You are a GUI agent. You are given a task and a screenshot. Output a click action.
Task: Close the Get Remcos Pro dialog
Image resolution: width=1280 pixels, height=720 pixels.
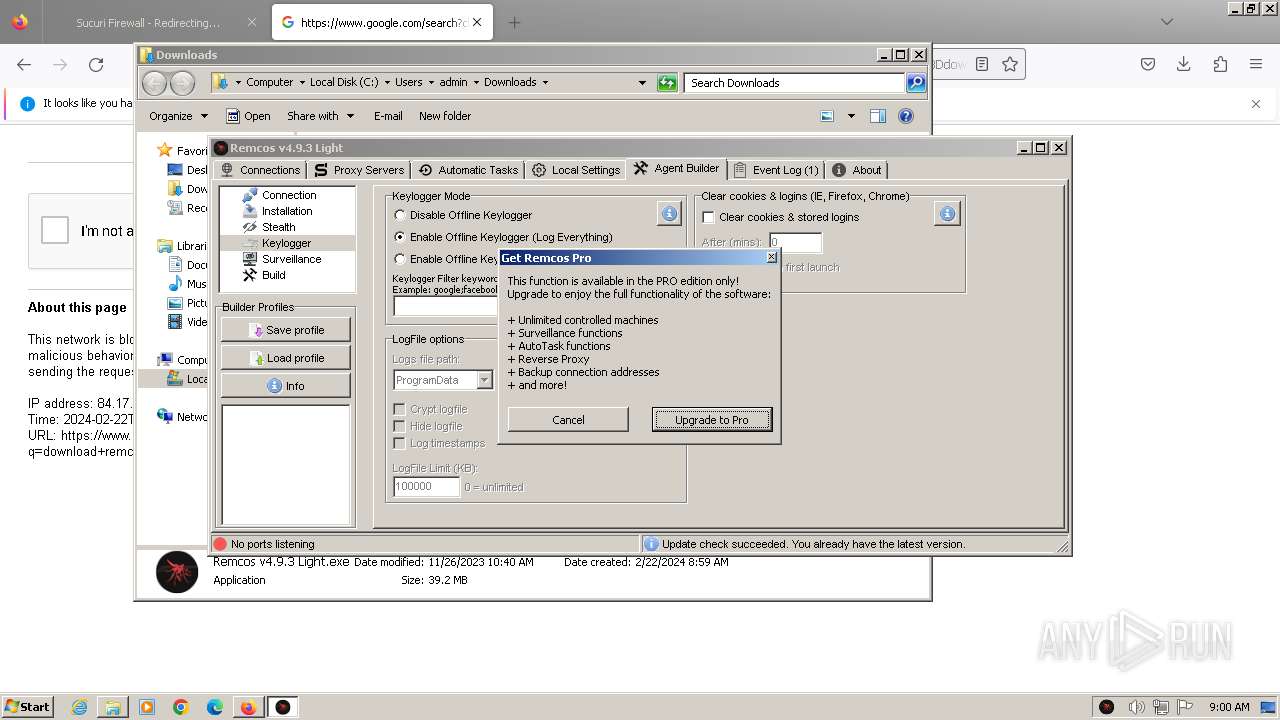point(771,257)
